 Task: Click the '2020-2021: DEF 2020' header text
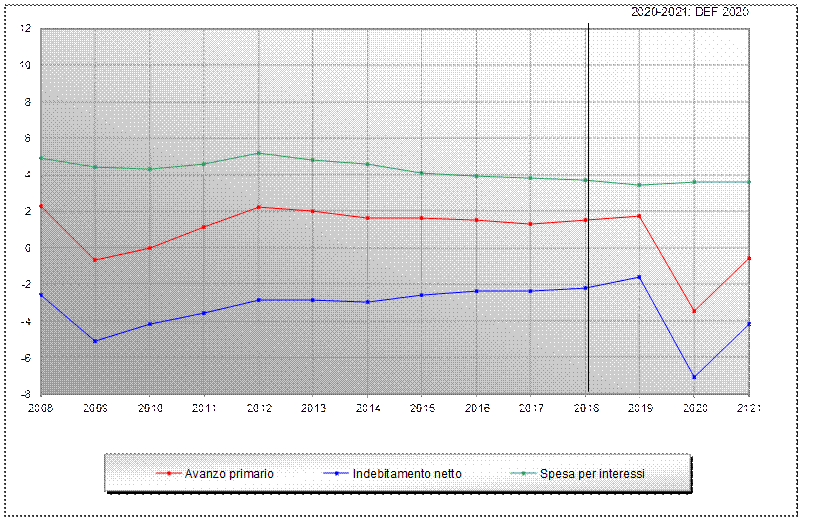click(x=690, y=12)
